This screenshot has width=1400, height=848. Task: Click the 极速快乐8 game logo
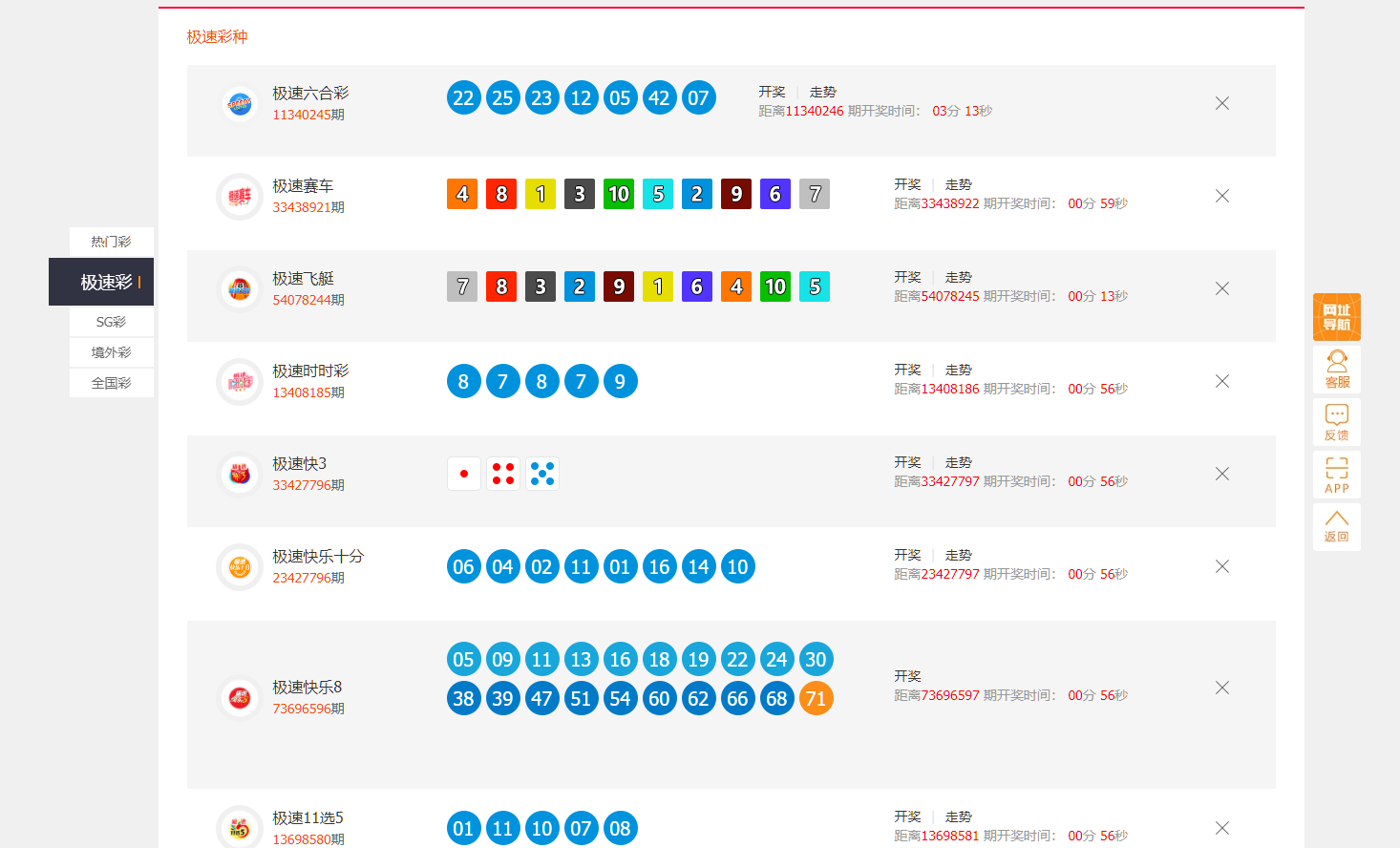point(239,697)
